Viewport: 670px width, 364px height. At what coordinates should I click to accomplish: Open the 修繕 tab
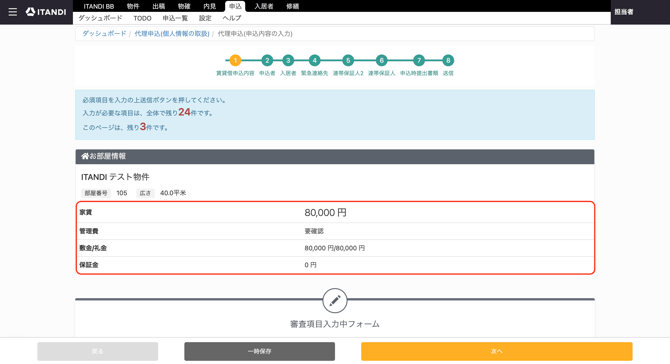coord(293,6)
